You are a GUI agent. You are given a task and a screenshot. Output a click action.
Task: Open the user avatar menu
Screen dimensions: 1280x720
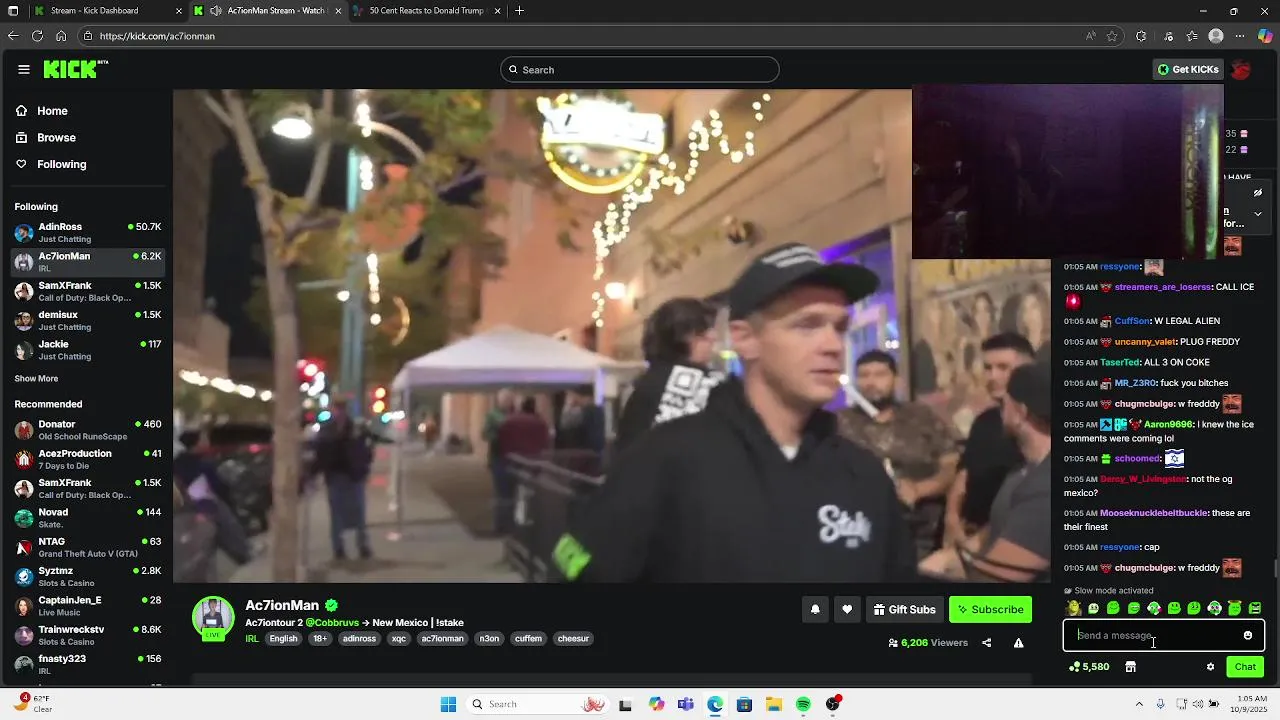[1241, 70]
